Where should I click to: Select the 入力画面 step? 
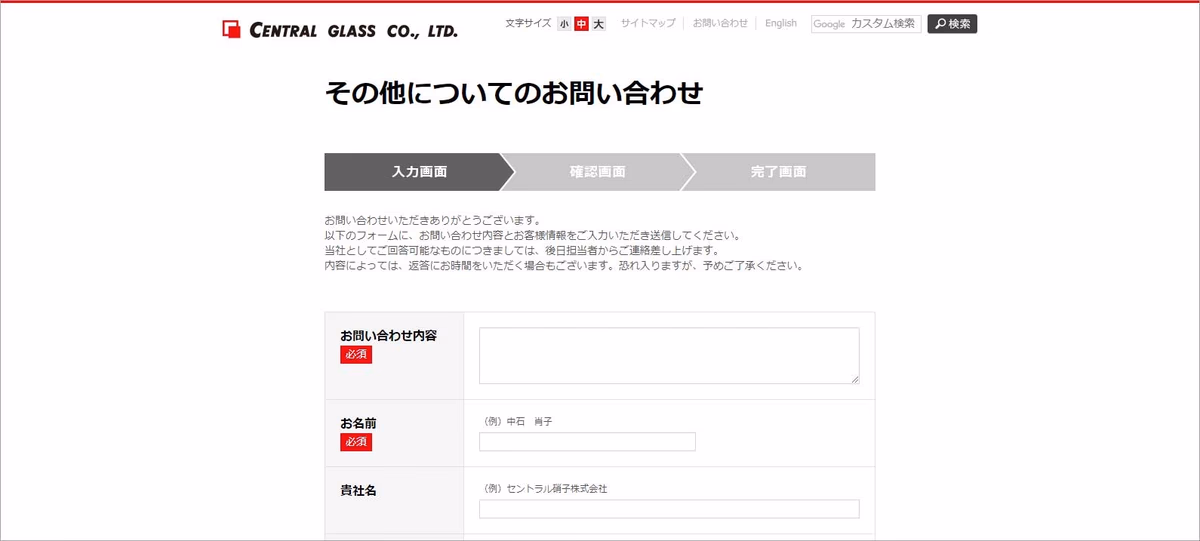[419, 172]
